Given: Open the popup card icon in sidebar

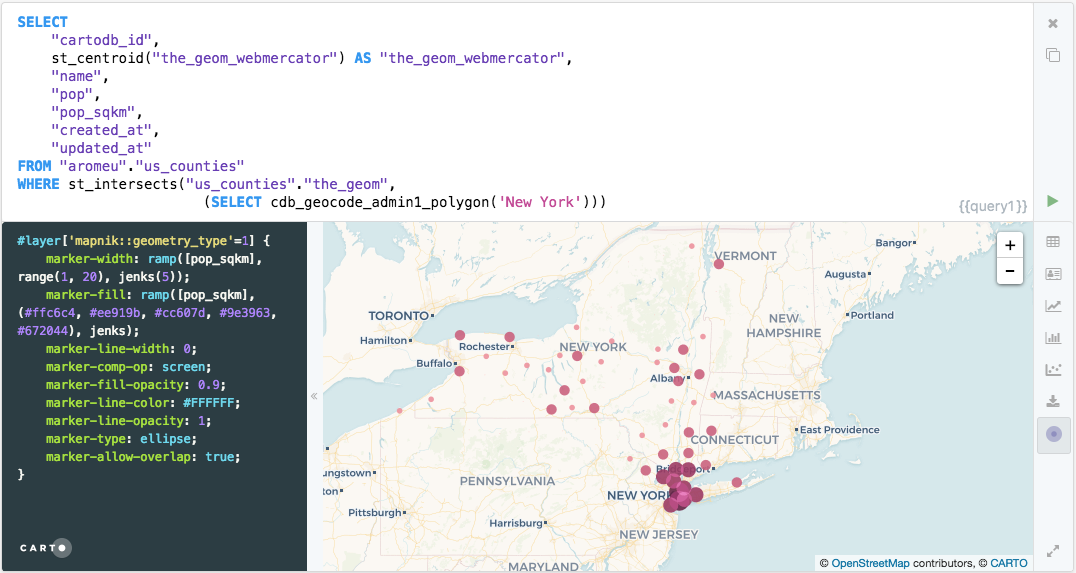Looking at the screenshot, I should click(x=1053, y=274).
